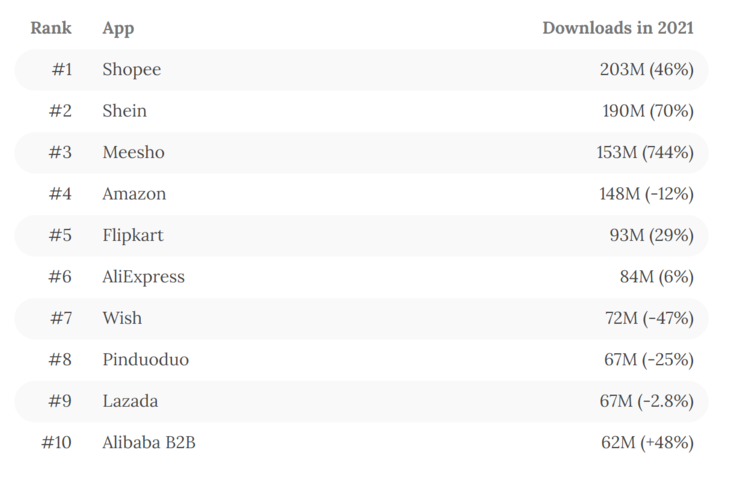
Task: Click the Downloads in 2021 header
Action: (617, 28)
